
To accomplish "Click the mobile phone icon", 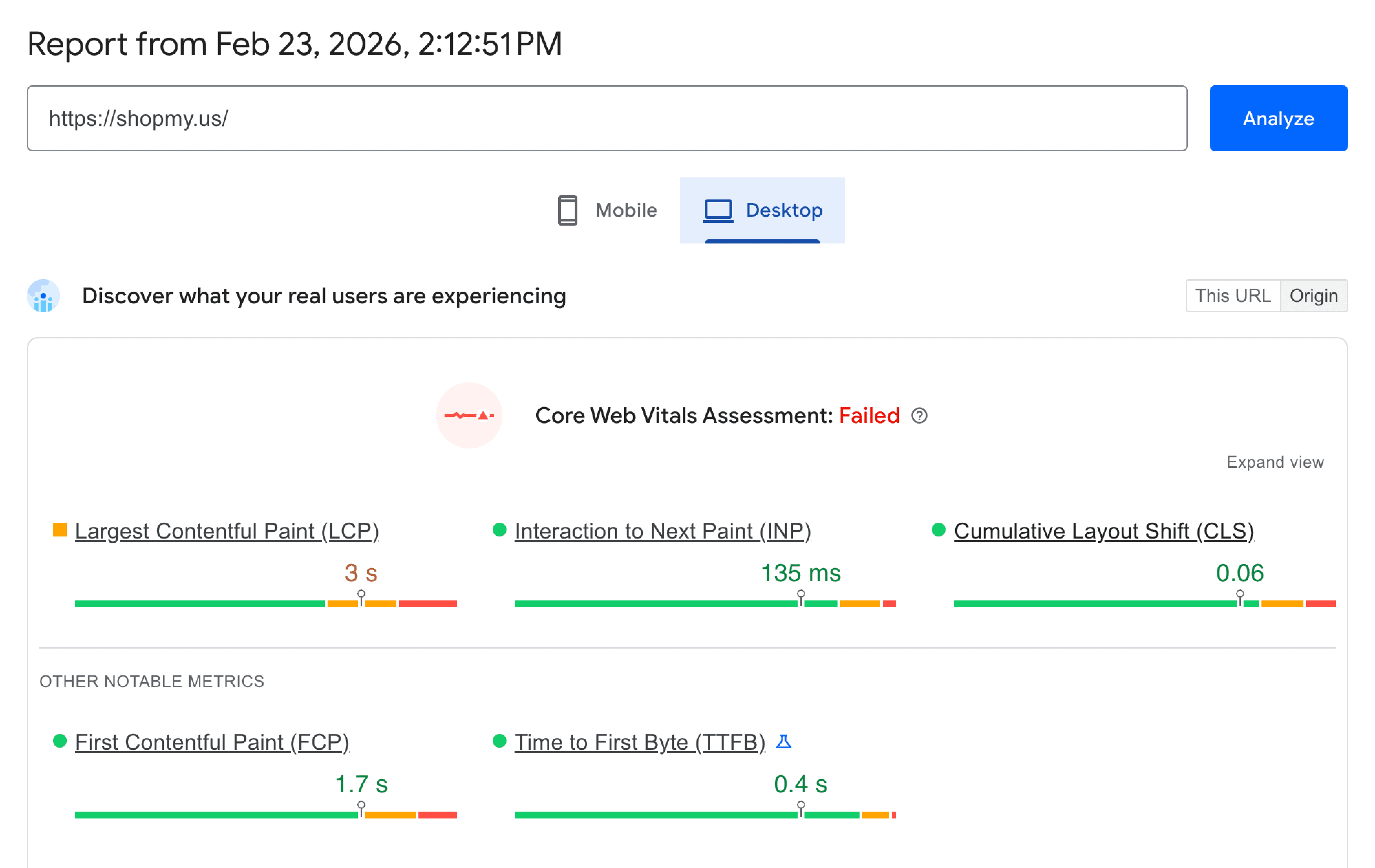I will [x=567, y=210].
